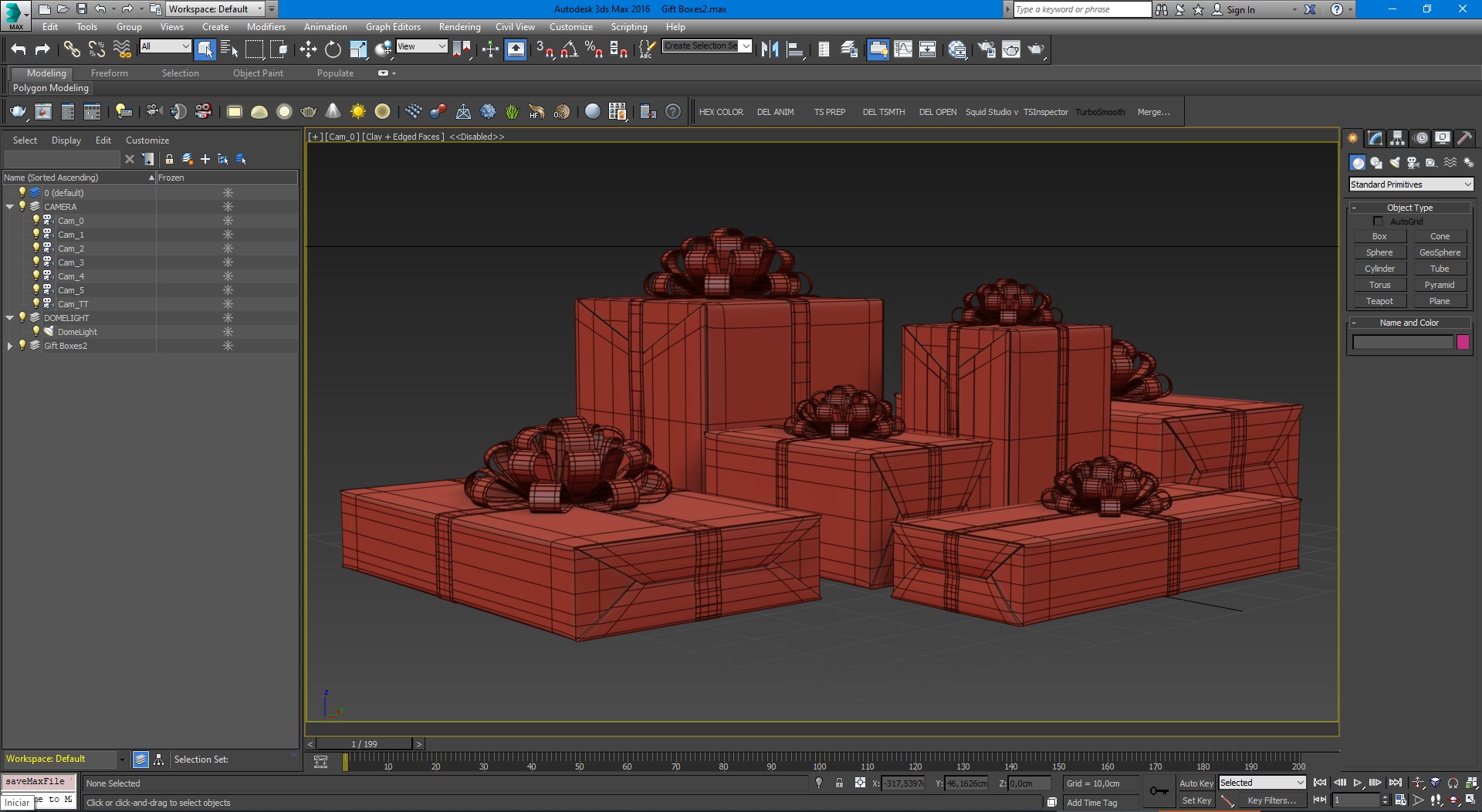Click the Undo arrow in main toolbar
Image resolution: width=1482 pixels, height=812 pixels.
[x=19, y=49]
